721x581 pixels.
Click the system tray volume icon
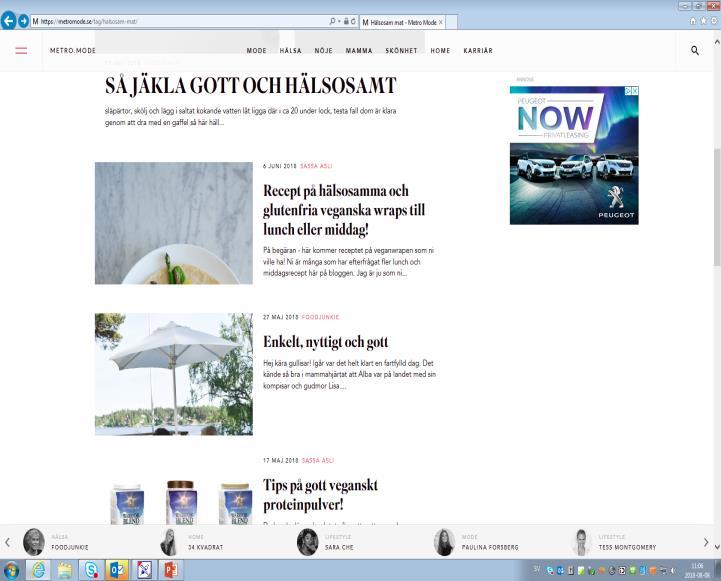673,570
